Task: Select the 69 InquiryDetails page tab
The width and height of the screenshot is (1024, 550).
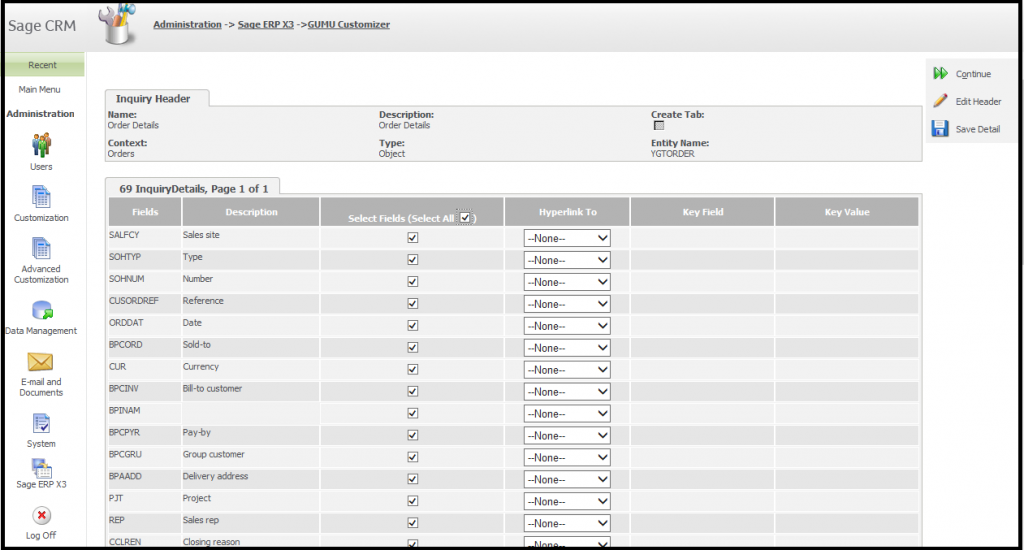Action: point(193,188)
